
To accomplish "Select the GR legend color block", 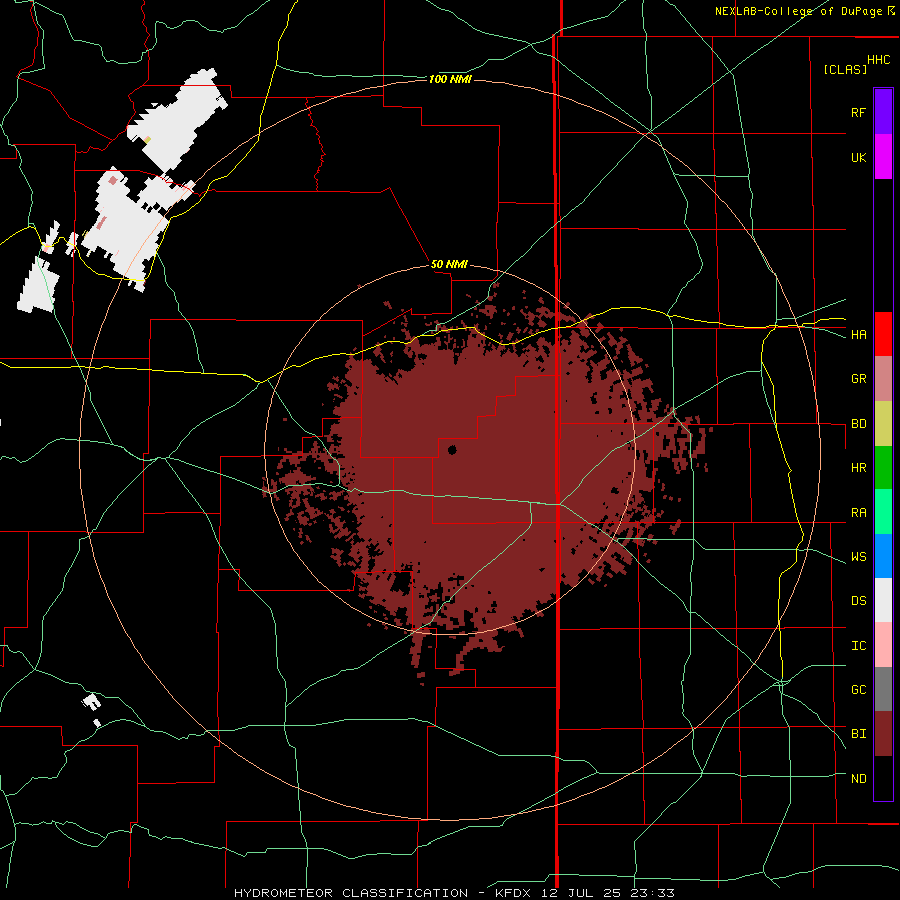I will [x=883, y=379].
